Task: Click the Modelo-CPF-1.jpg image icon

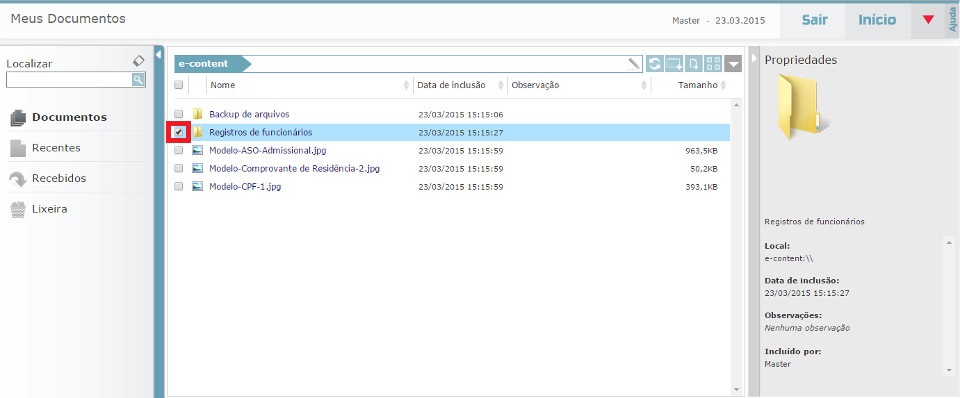Action: point(197,187)
